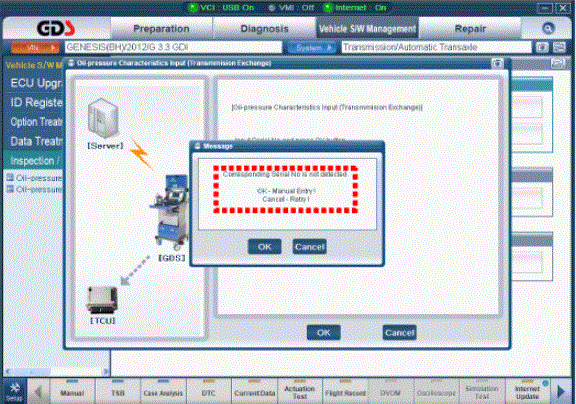Click the left arrow in bottom toolbar
Image resolution: width=576 pixels, height=404 pixels.
38,392
